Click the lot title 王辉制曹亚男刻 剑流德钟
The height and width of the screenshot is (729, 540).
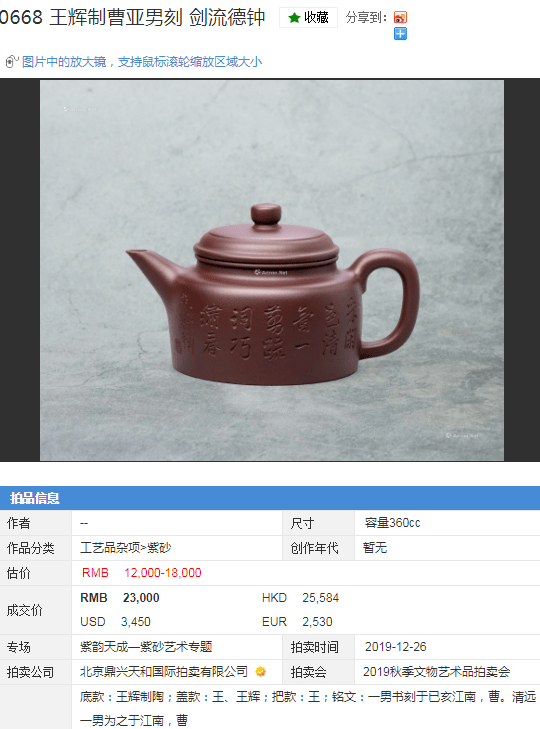tap(157, 18)
